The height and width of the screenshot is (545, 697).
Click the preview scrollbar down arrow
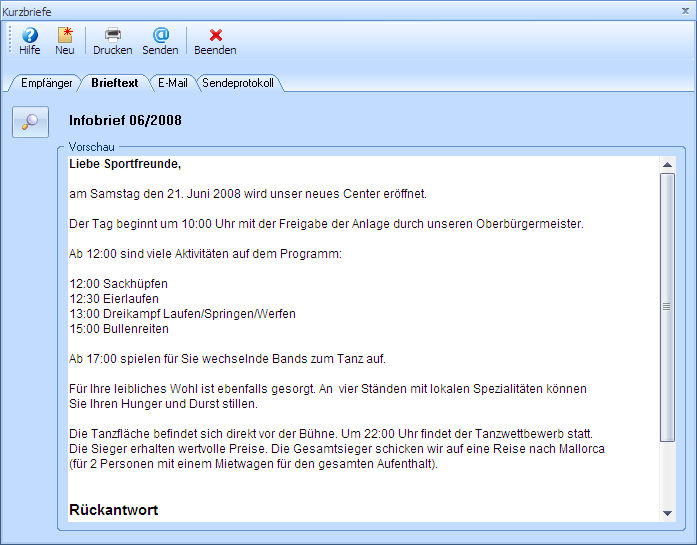tap(667, 513)
